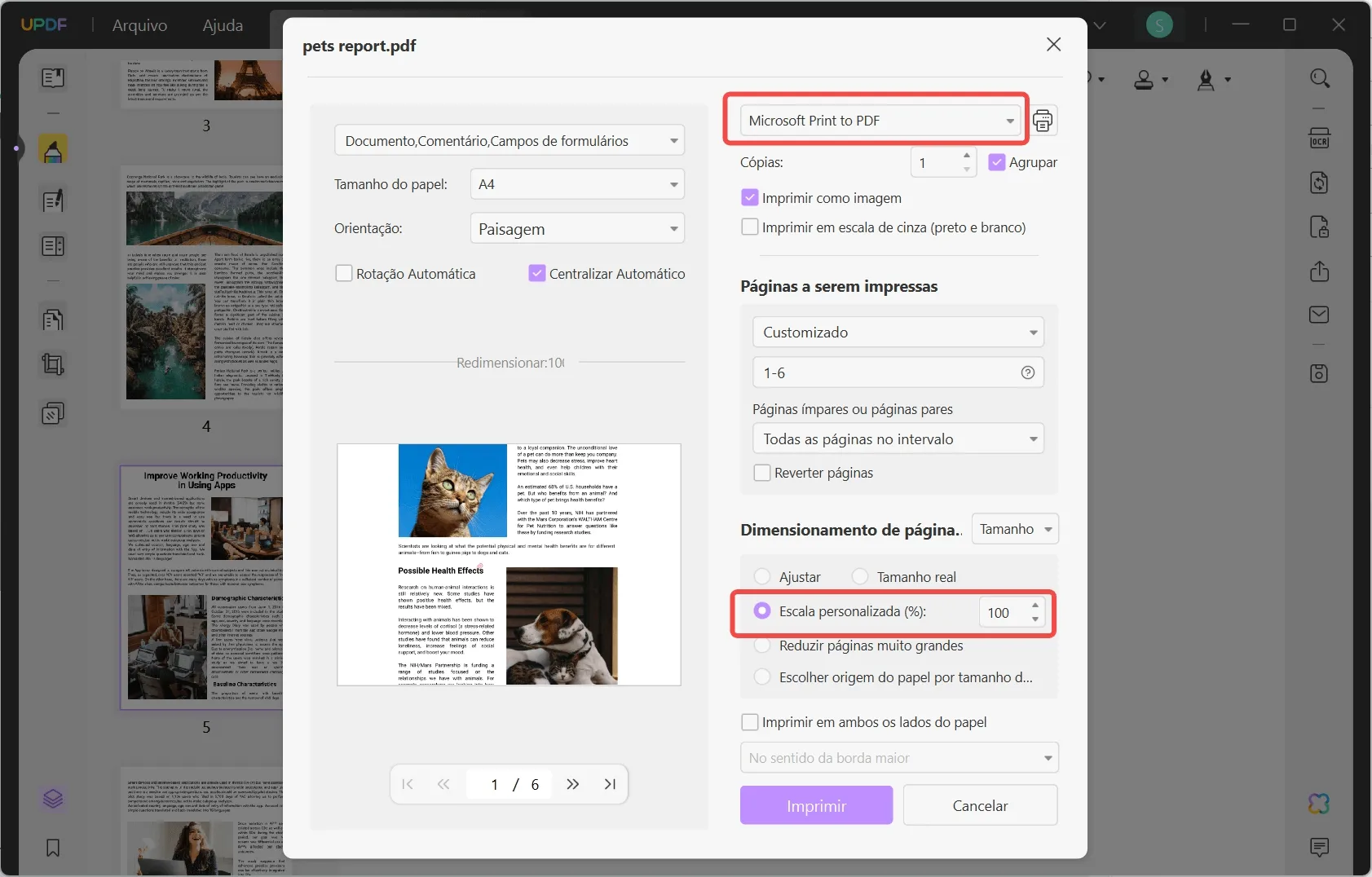
Task: Click the printer properties icon beside printer dropdown
Action: [1044, 120]
